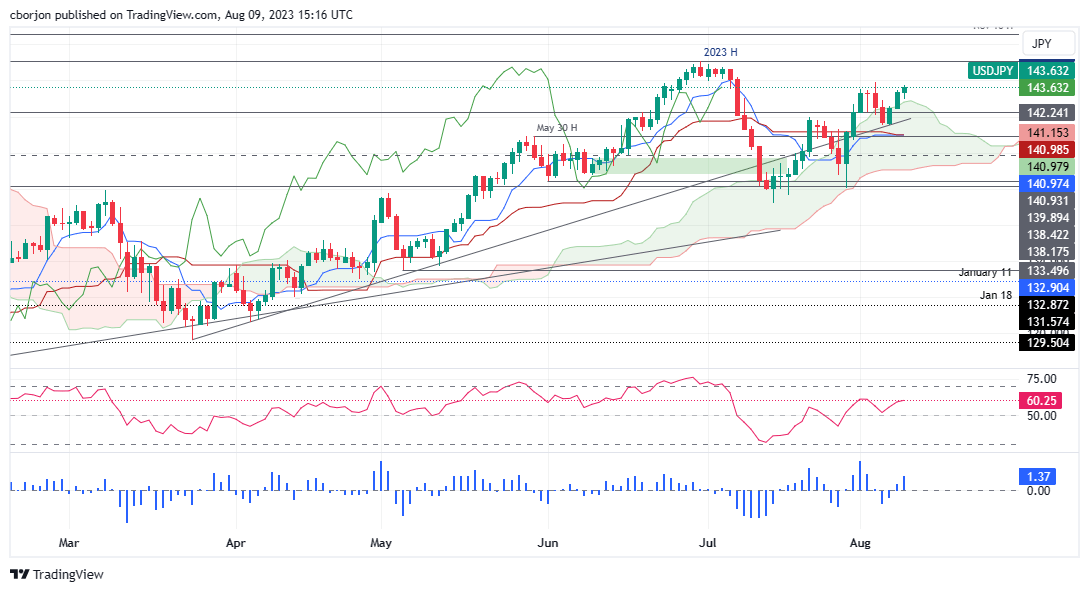Open the JPY currency selector
The height and width of the screenshot is (592, 1089).
[x=1047, y=43]
